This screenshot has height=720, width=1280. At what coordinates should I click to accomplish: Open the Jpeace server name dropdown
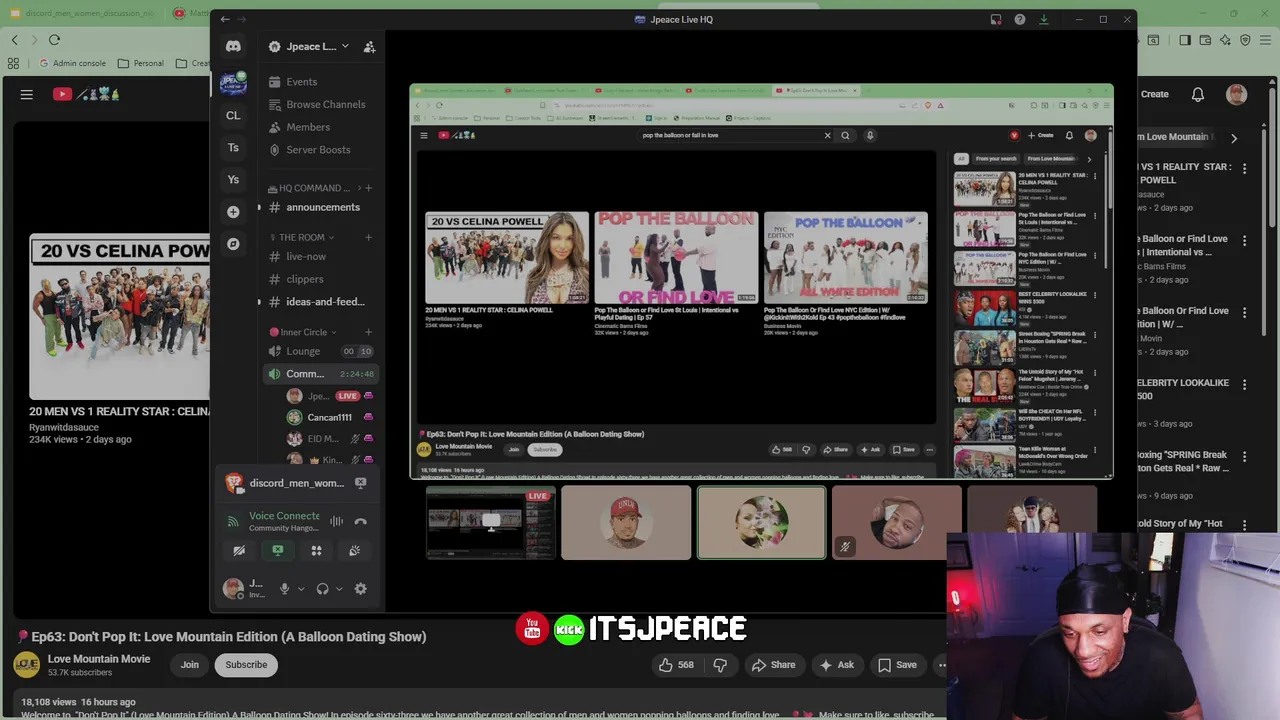pos(309,46)
